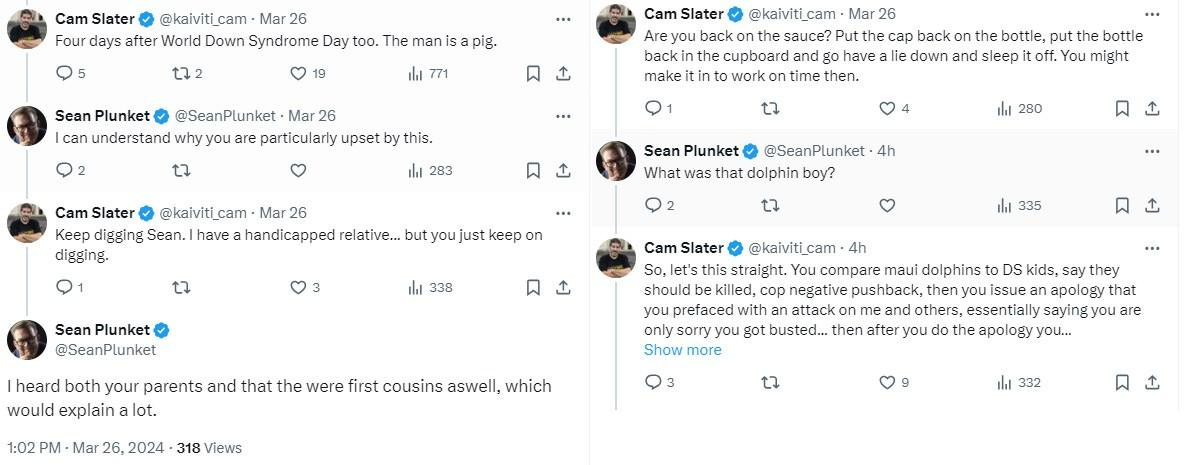This screenshot has width=1184, height=465.
Task: Expand tweet with Show more link
Action: (x=682, y=350)
